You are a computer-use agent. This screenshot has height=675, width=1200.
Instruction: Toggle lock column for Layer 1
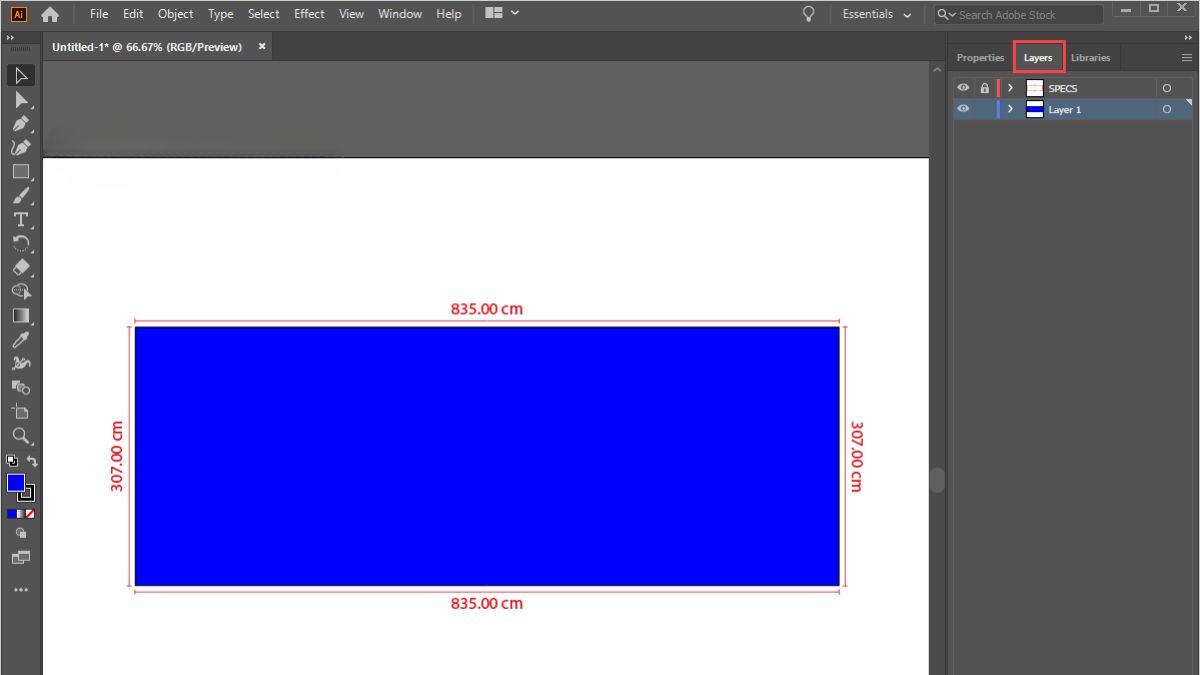[984, 109]
